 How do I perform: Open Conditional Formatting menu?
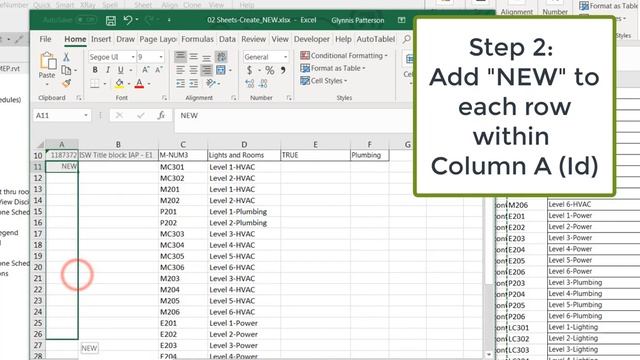pyautogui.click(x=344, y=56)
